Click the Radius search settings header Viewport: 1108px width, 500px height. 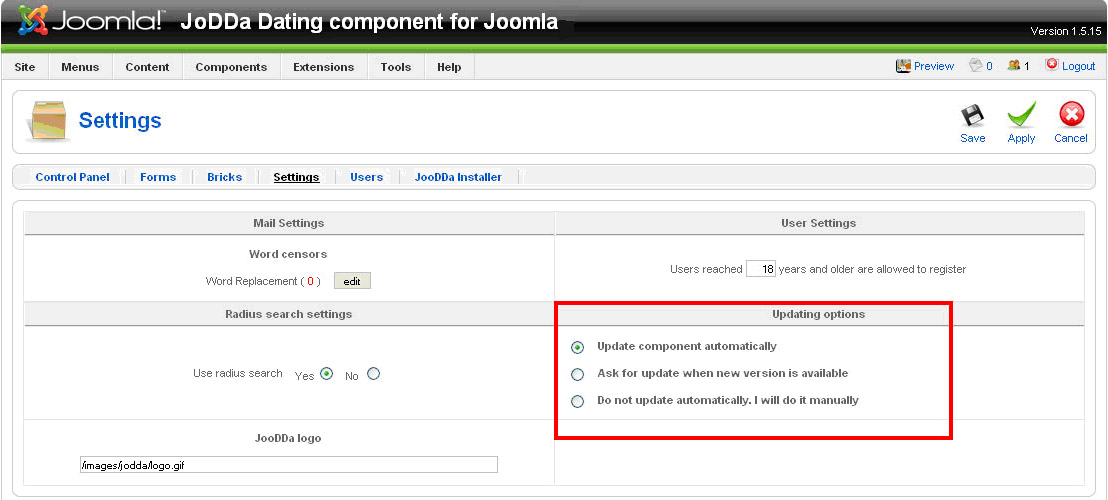coord(288,314)
